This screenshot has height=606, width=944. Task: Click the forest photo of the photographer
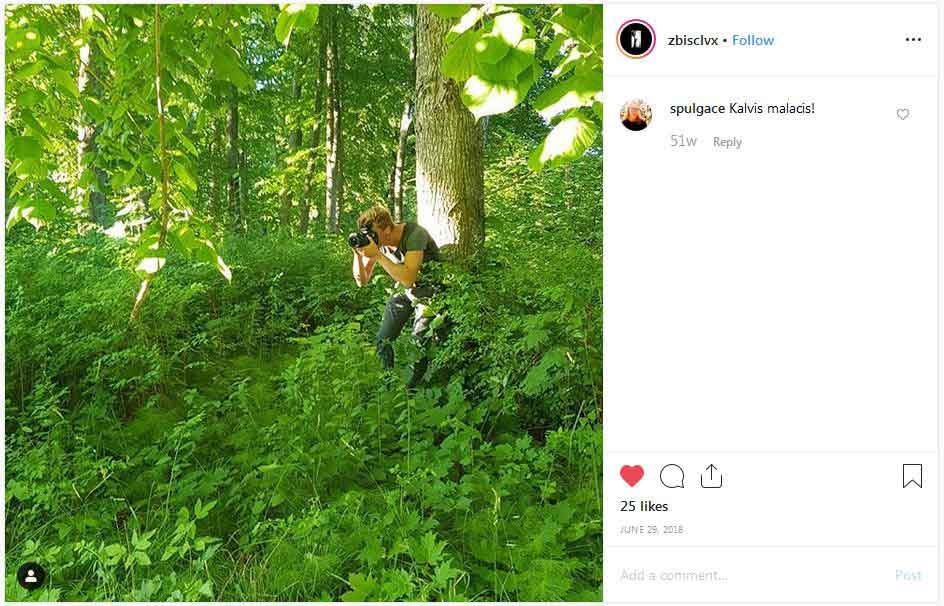(x=303, y=303)
